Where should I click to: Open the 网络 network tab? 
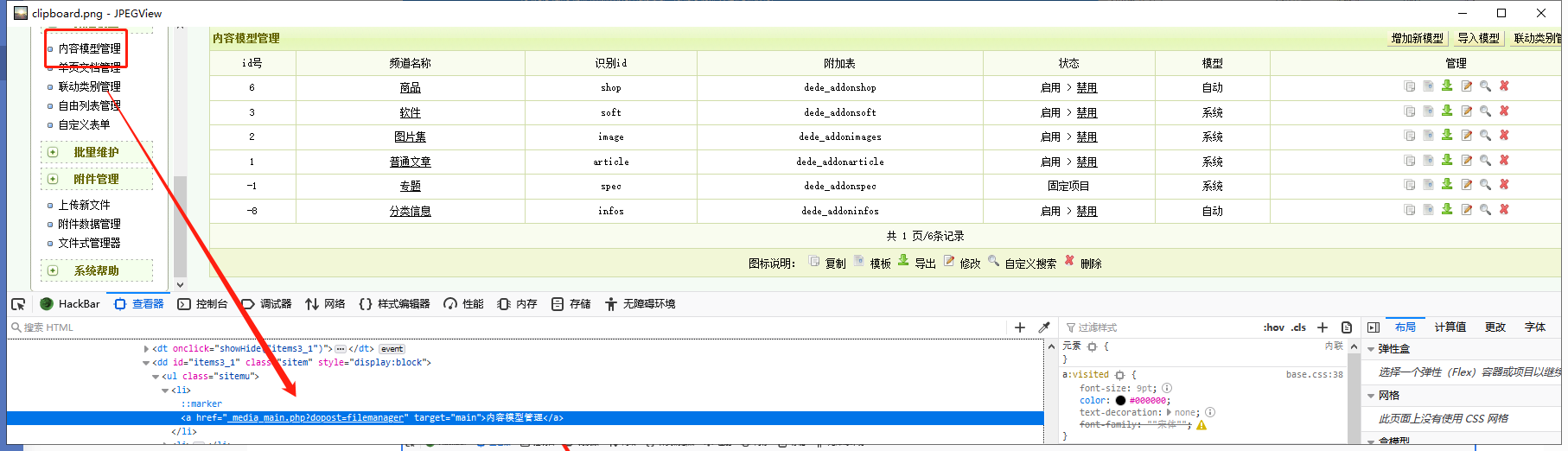coord(326,304)
